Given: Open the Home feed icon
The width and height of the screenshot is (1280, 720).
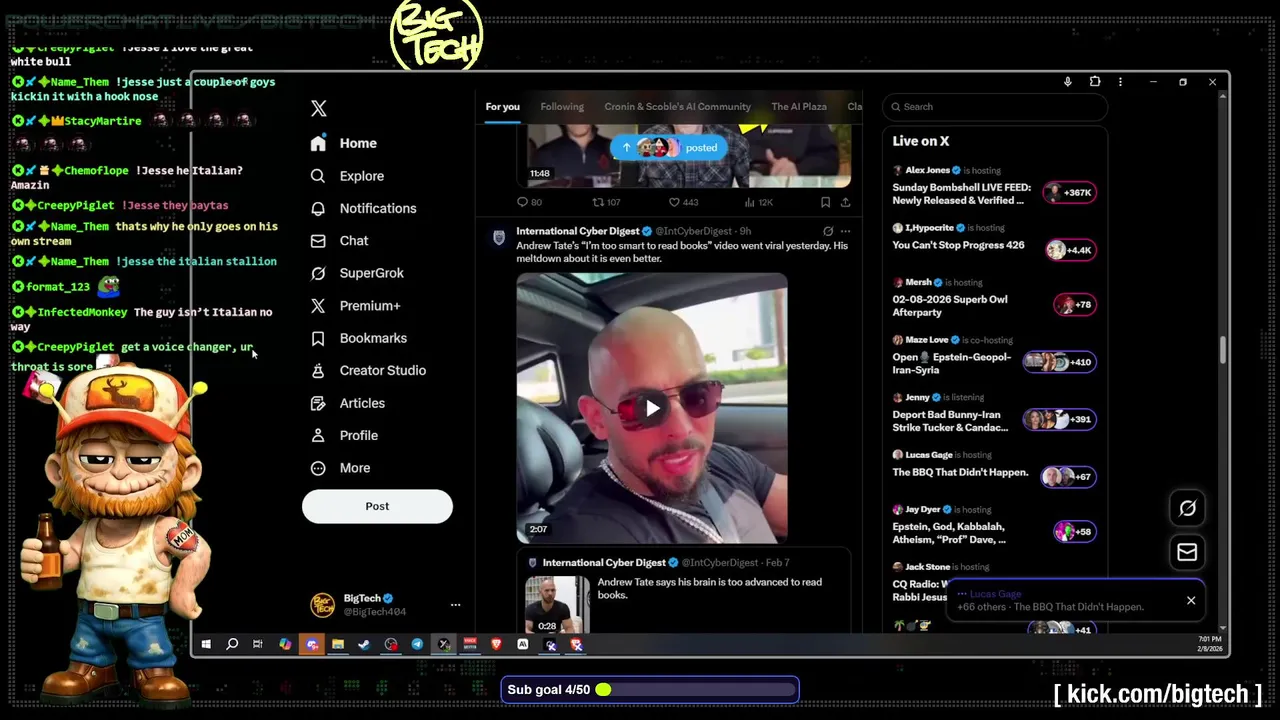Looking at the screenshot, I should [318, 143].
